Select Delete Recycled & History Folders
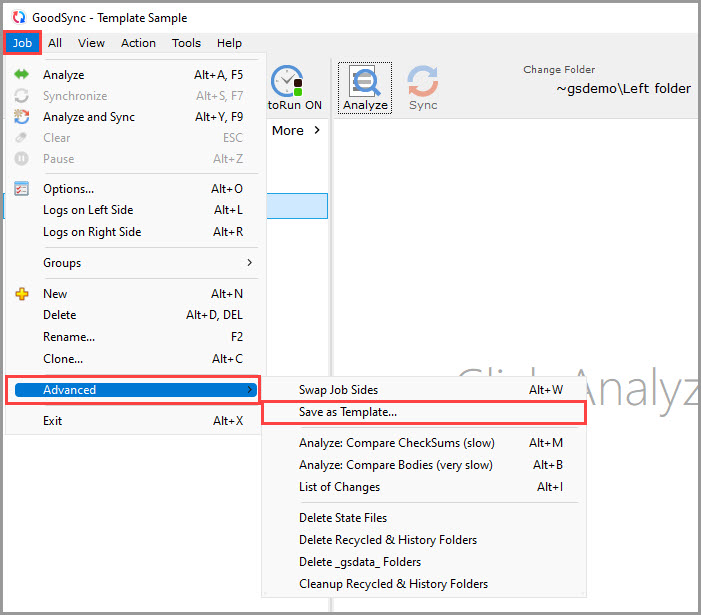The height and width of the screenshot is (615, 701). pos(423,539)
